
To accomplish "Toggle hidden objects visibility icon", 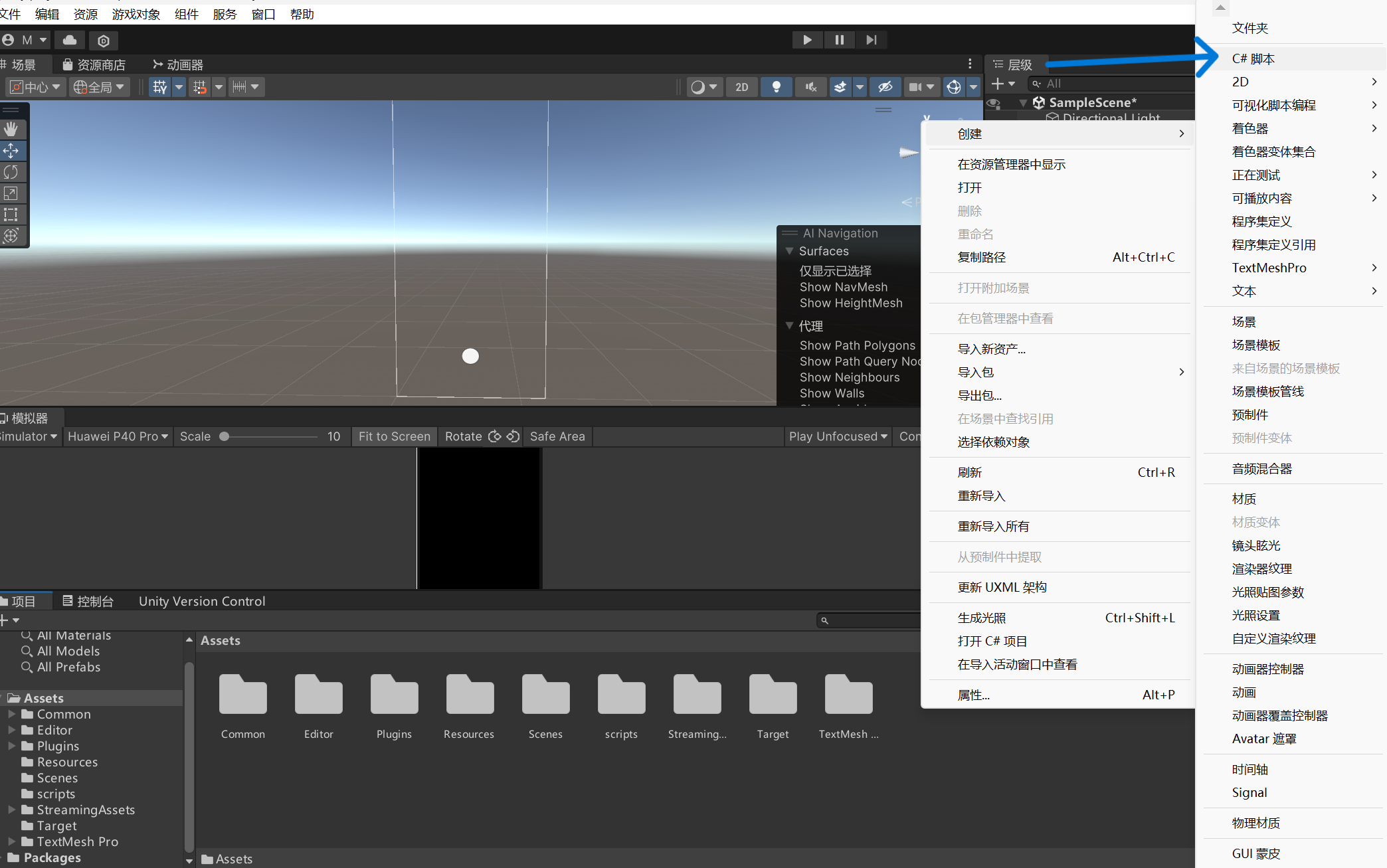I will pos(885,87).
